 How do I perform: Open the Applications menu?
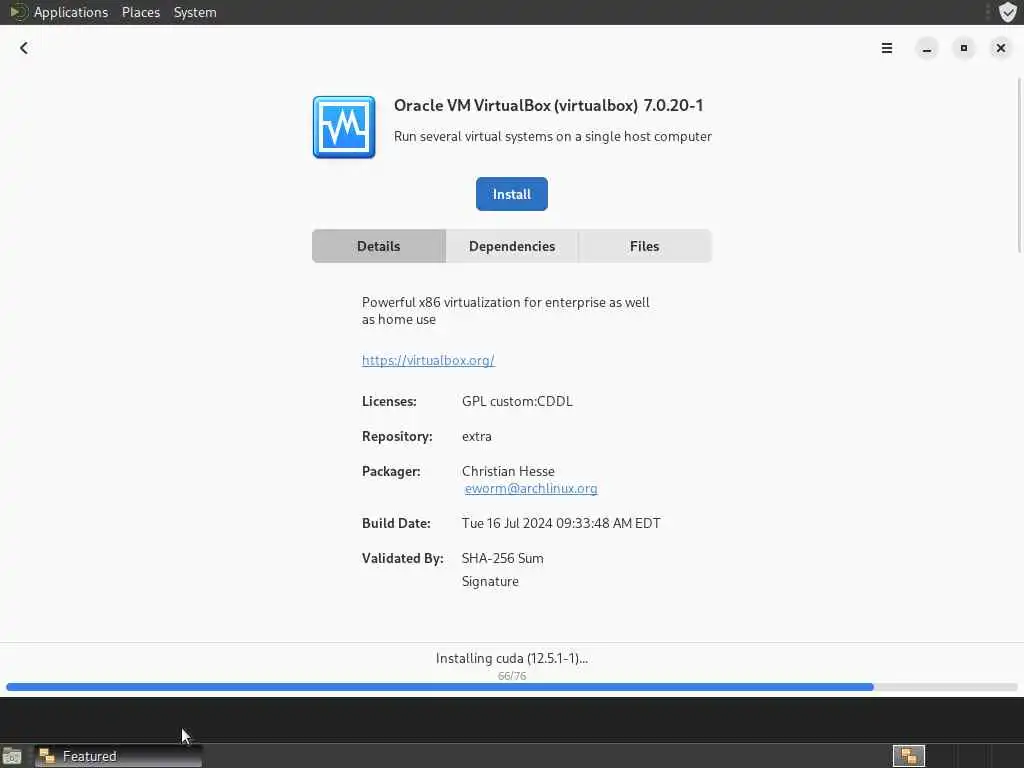[x=71, y=12]
